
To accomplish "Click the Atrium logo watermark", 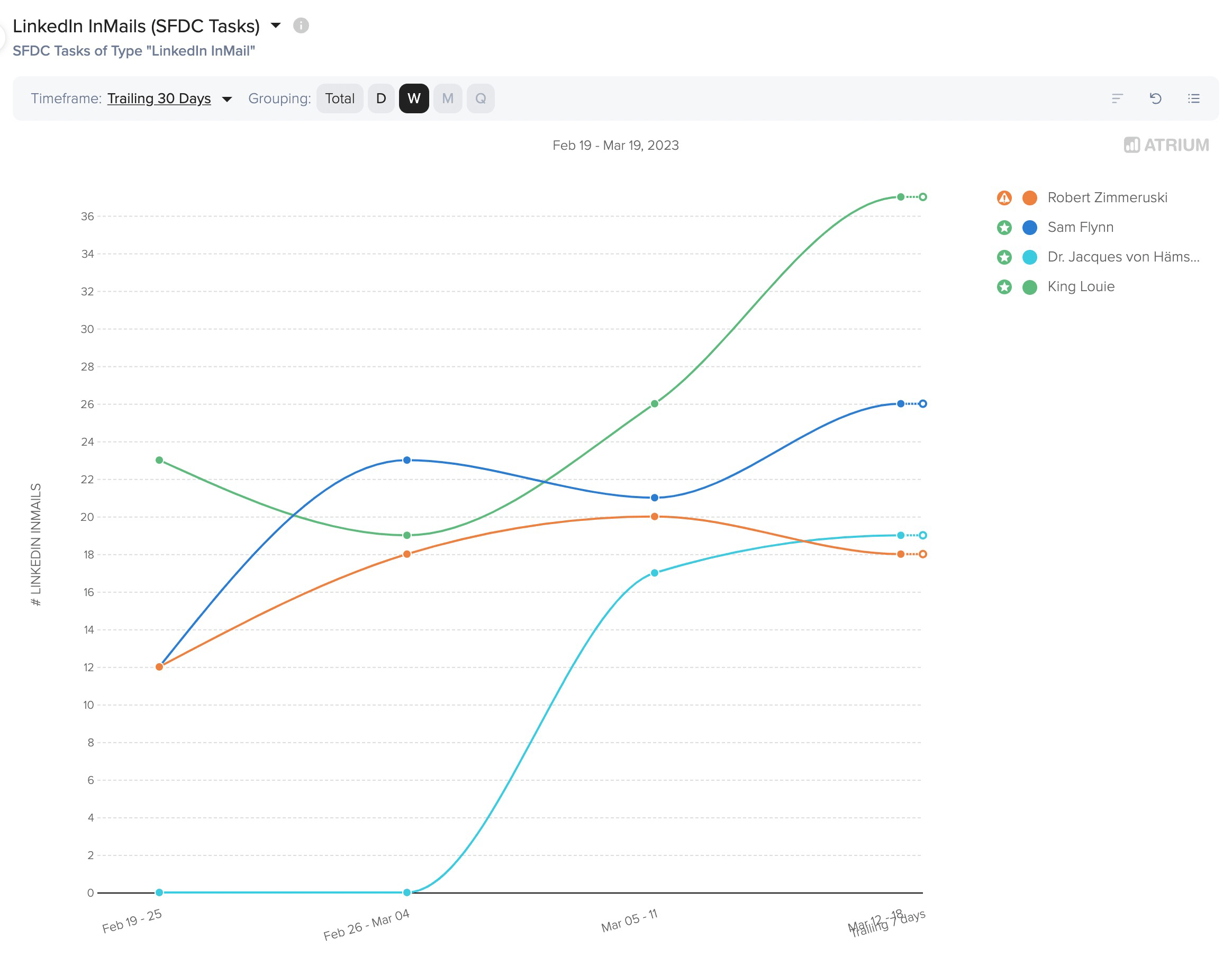I will 1166,145.
